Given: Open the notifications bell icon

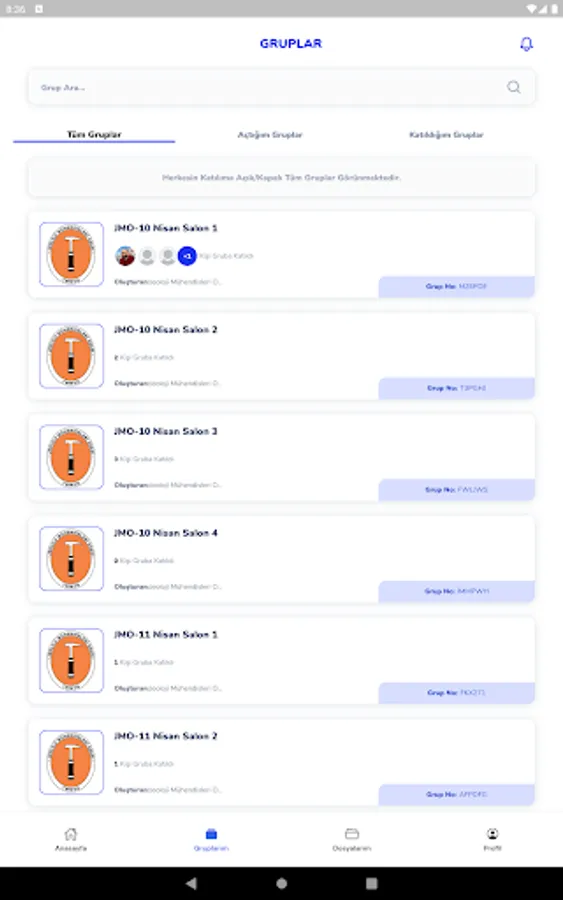Looking at the screenshot, I should coord(526,44).
